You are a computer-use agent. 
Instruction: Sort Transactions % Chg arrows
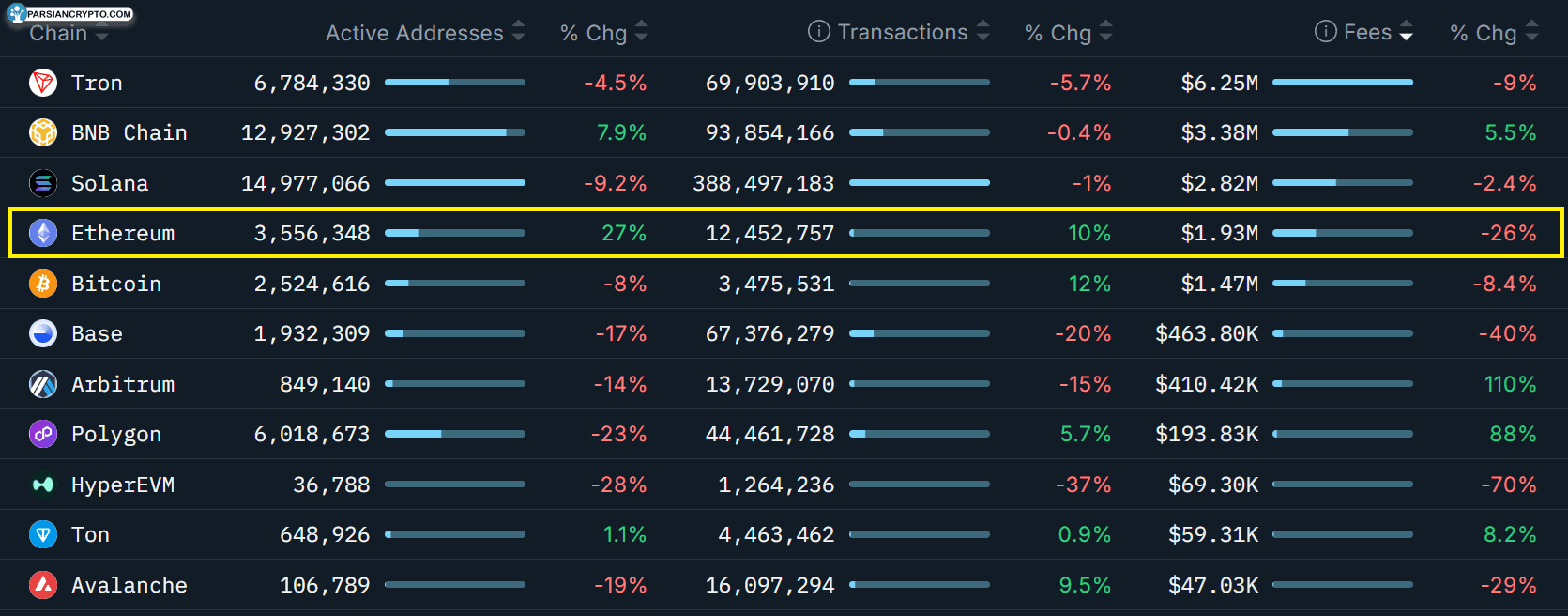click(x=1106, y=32)
